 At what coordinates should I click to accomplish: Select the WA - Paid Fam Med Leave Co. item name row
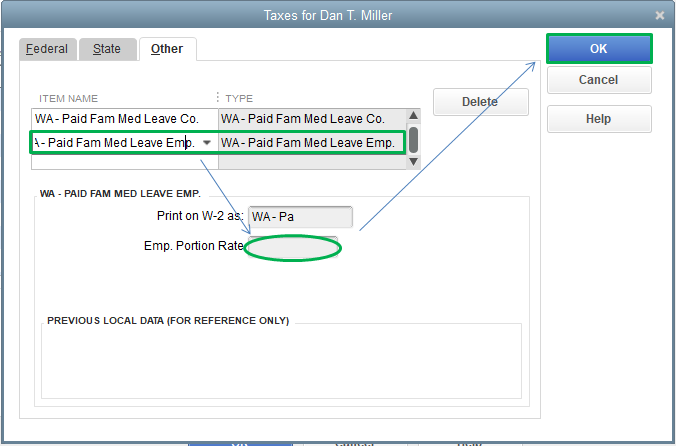tap(125, 119)
